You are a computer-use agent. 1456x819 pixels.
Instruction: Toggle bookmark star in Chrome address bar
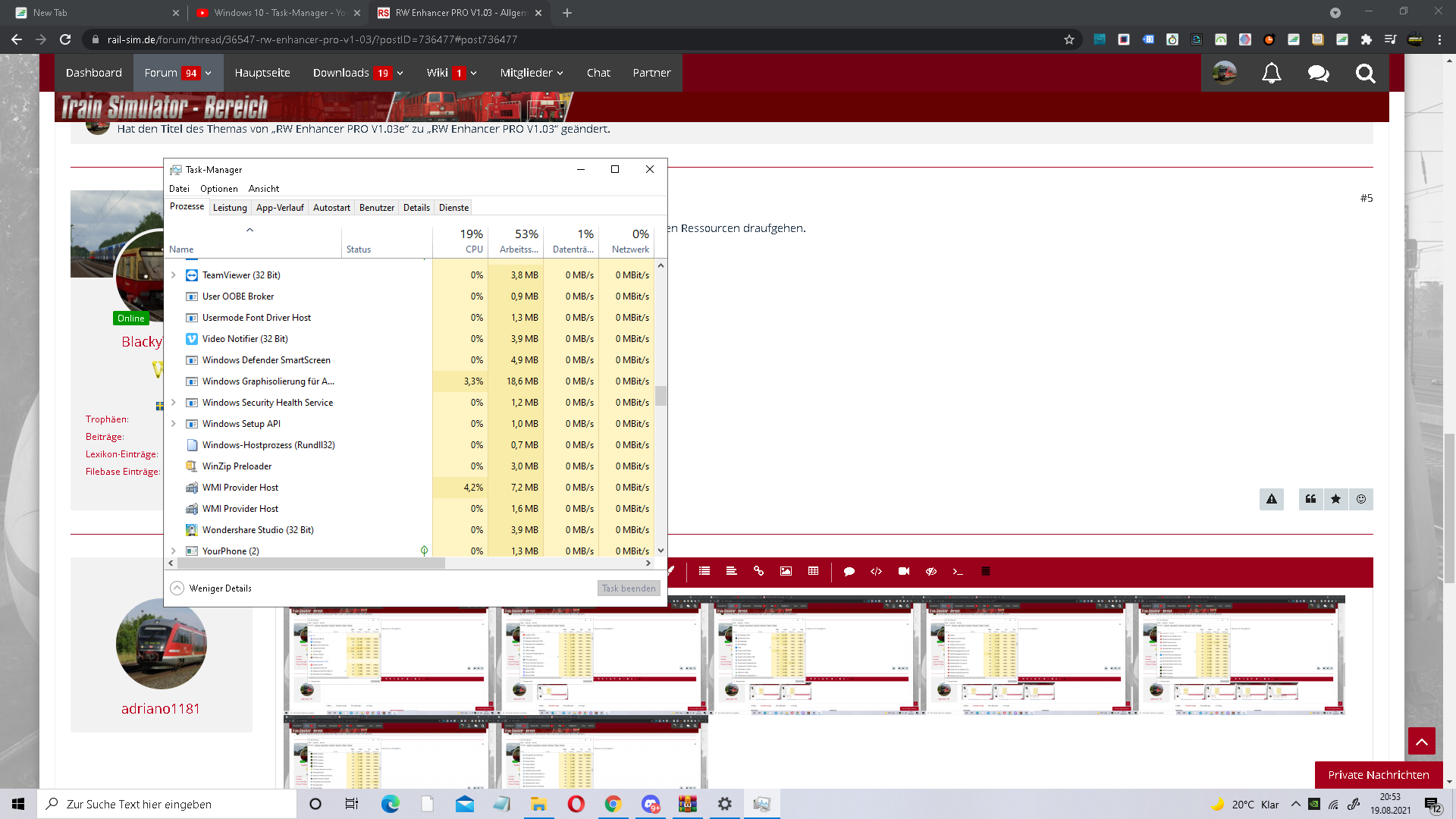(1069, 39)
